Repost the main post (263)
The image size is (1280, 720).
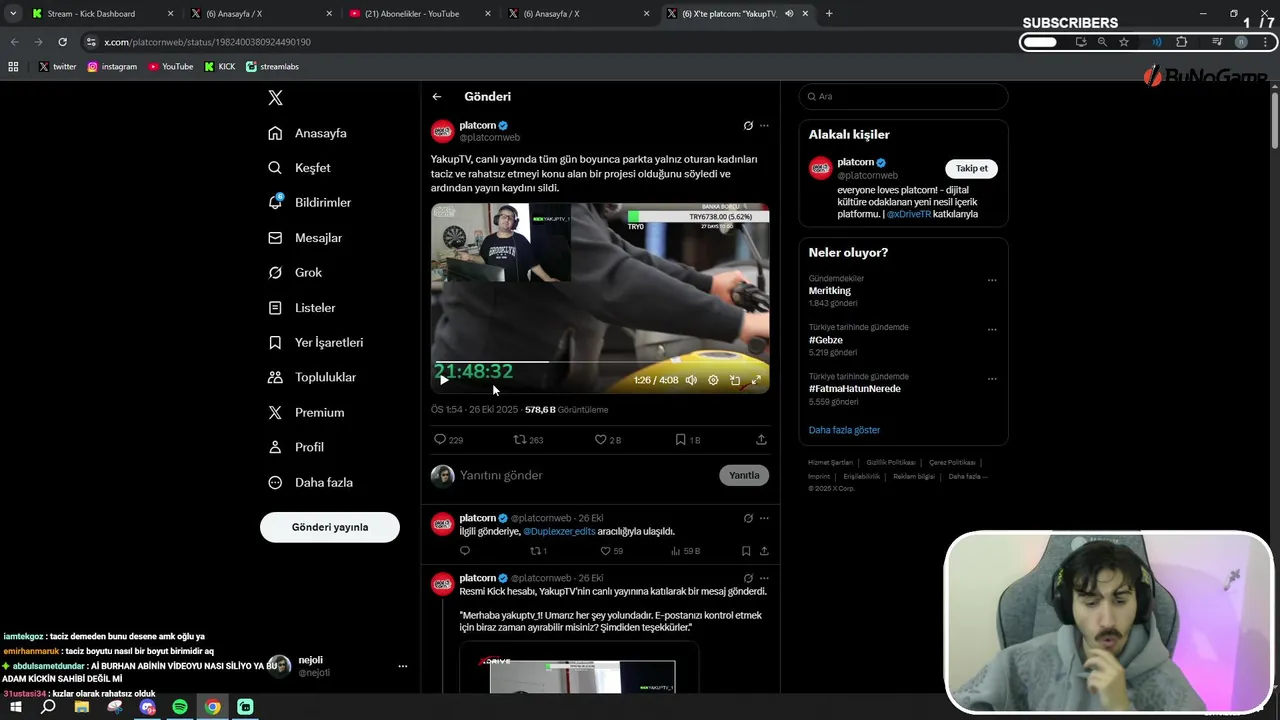[528, 440]
